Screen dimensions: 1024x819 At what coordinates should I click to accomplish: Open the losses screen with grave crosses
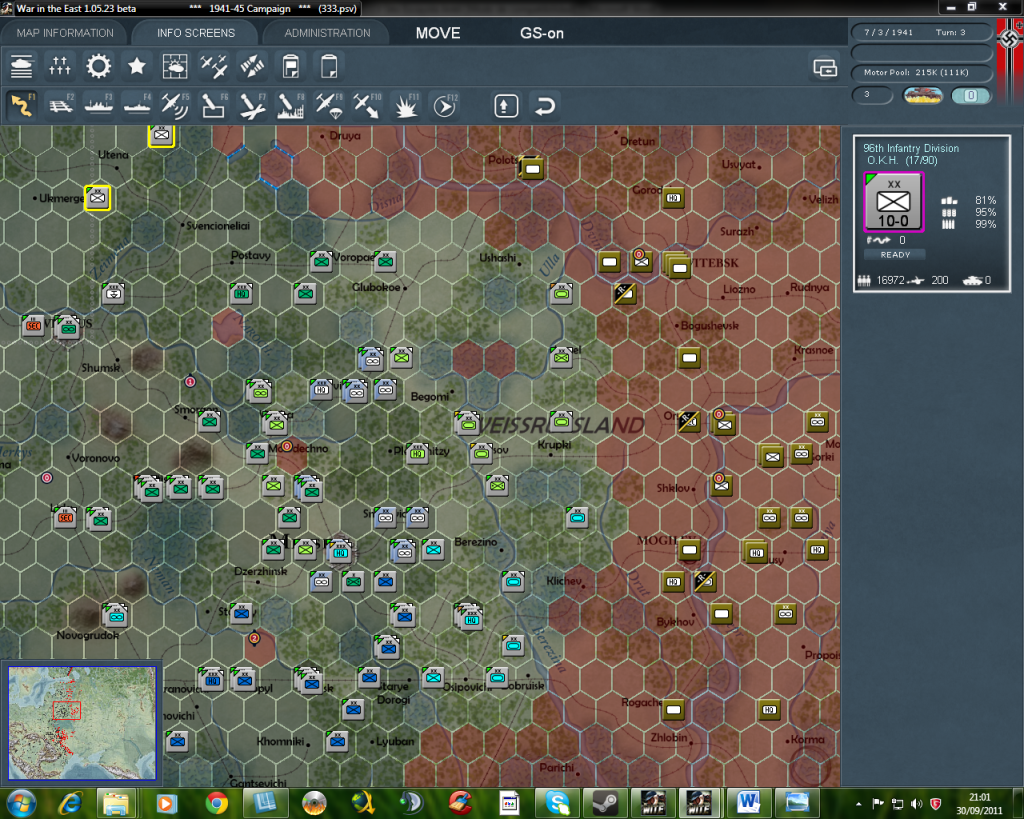click(x=59, y=66)
